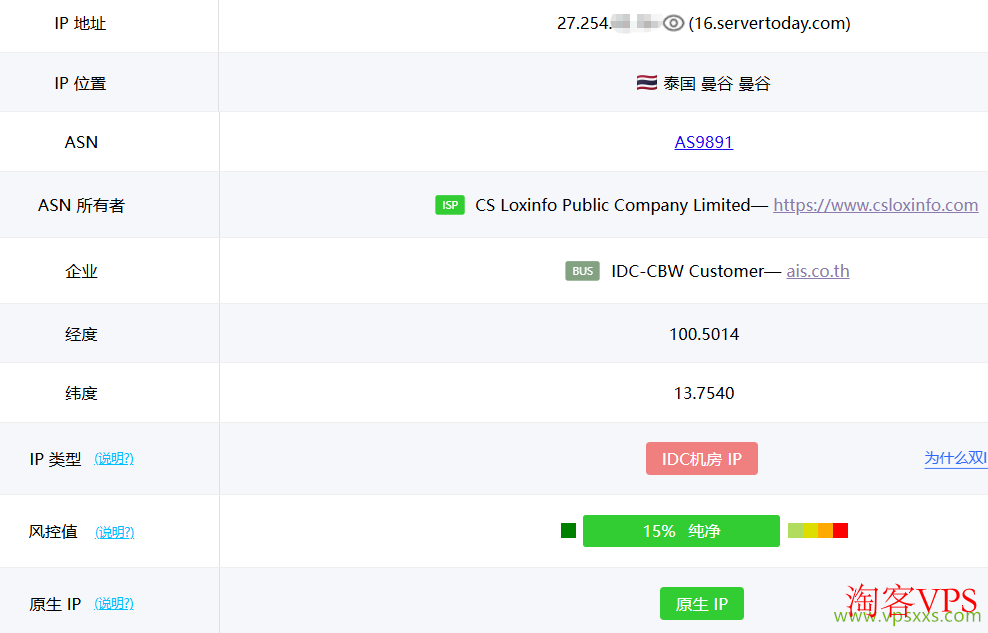The height and width of the screenshot is (633, 988).
Task: Click the red IDC机房 IP badge
Action: pos(701,459)
